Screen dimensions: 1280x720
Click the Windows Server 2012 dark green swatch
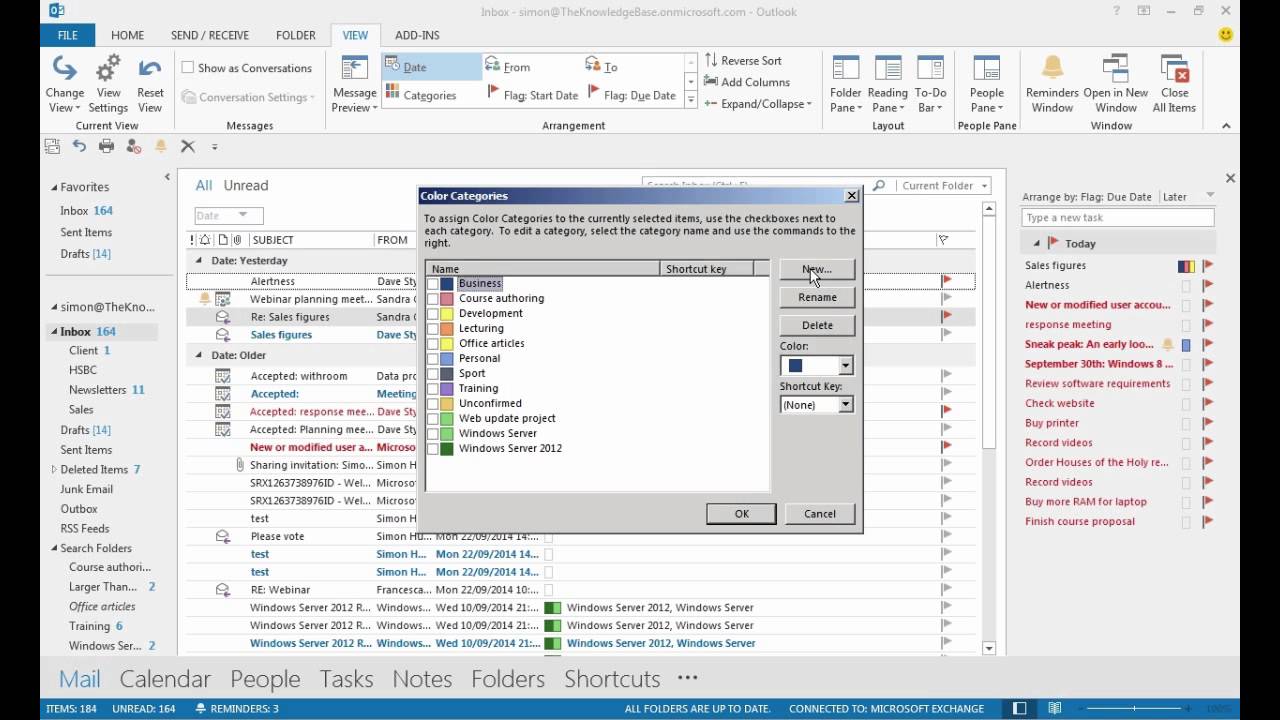coord(447,449)
